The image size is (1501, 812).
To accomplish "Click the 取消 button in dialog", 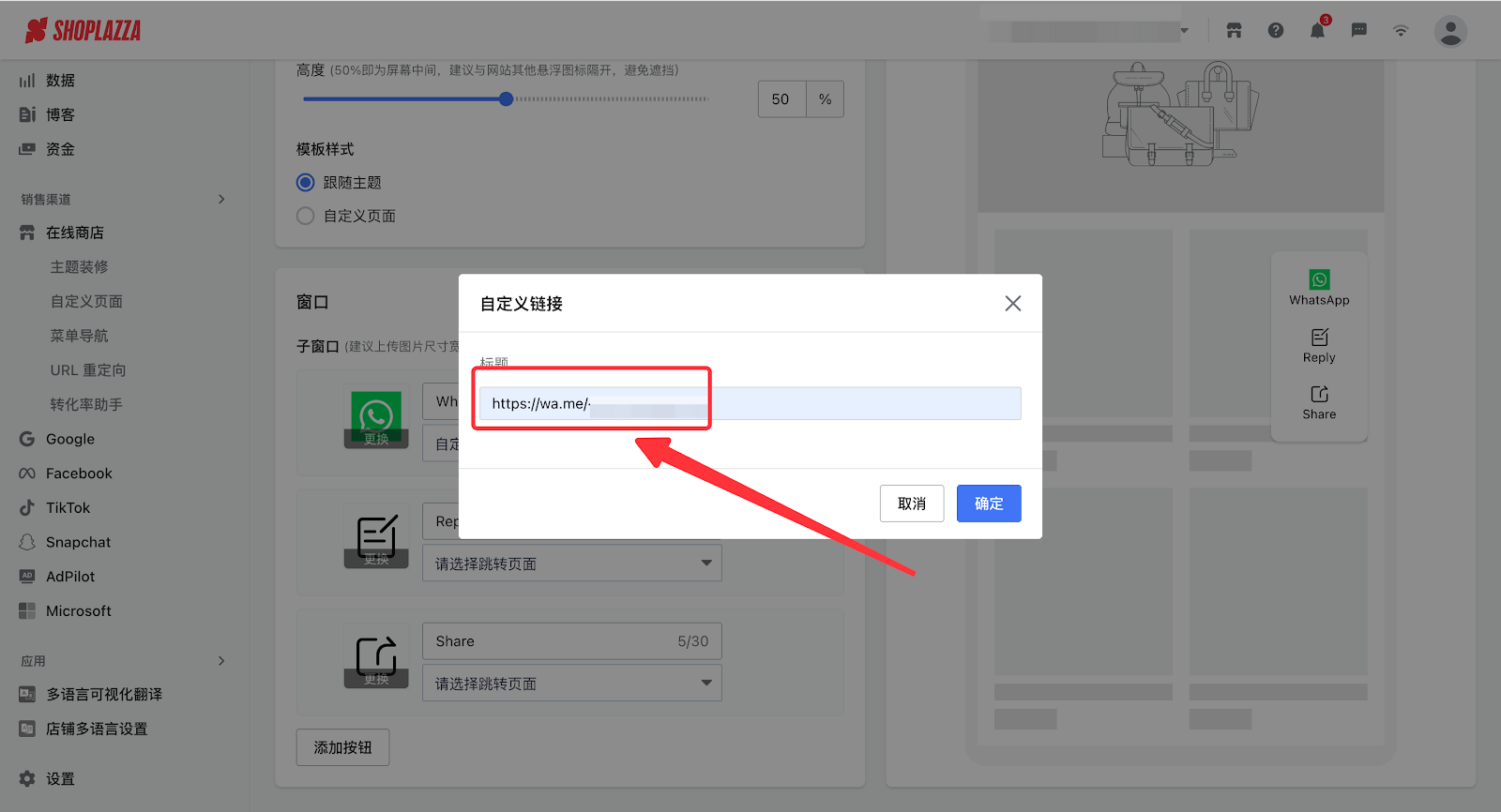I will coord(911,504).
